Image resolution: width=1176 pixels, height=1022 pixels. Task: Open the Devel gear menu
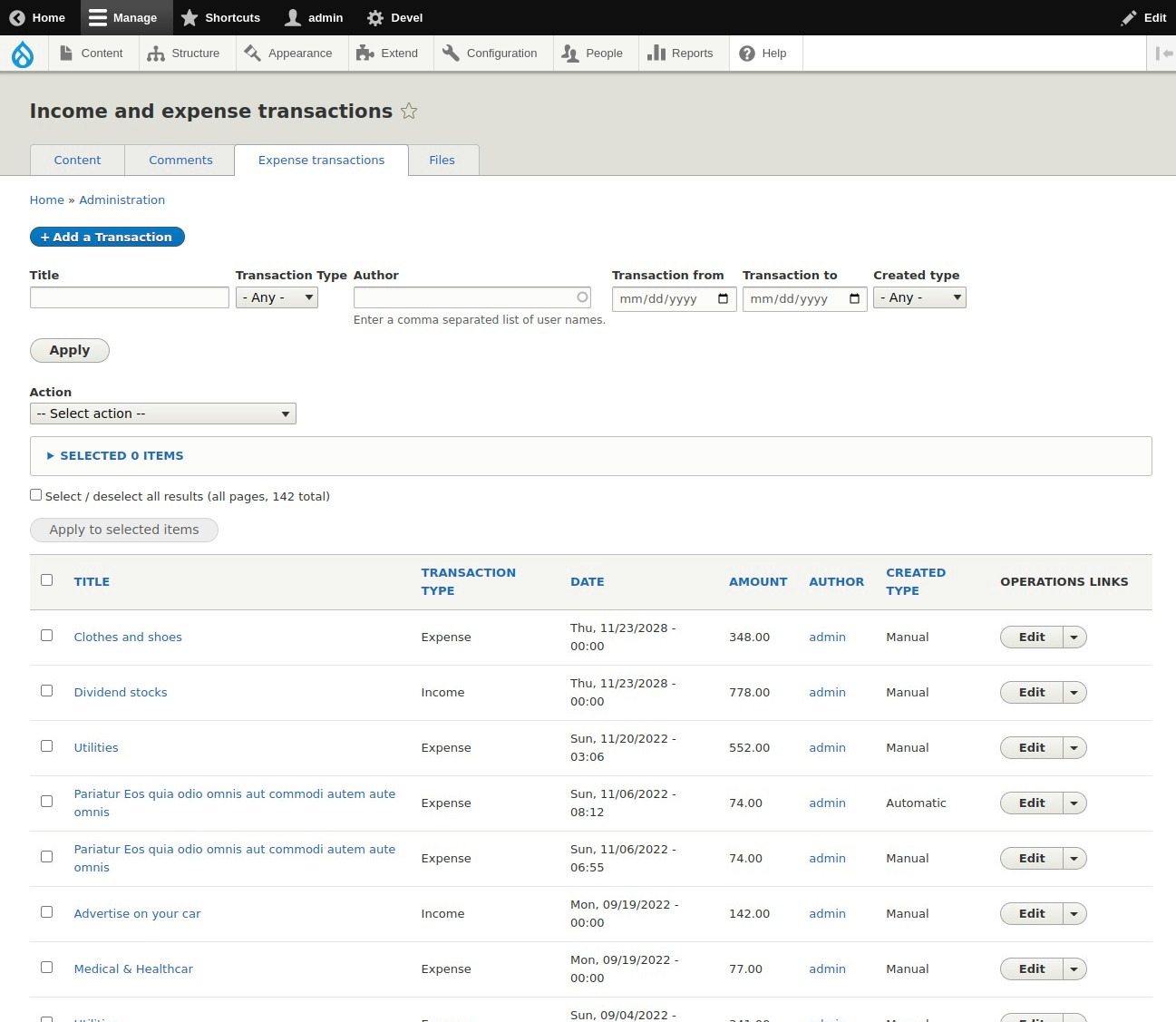[x=374, y=17]
